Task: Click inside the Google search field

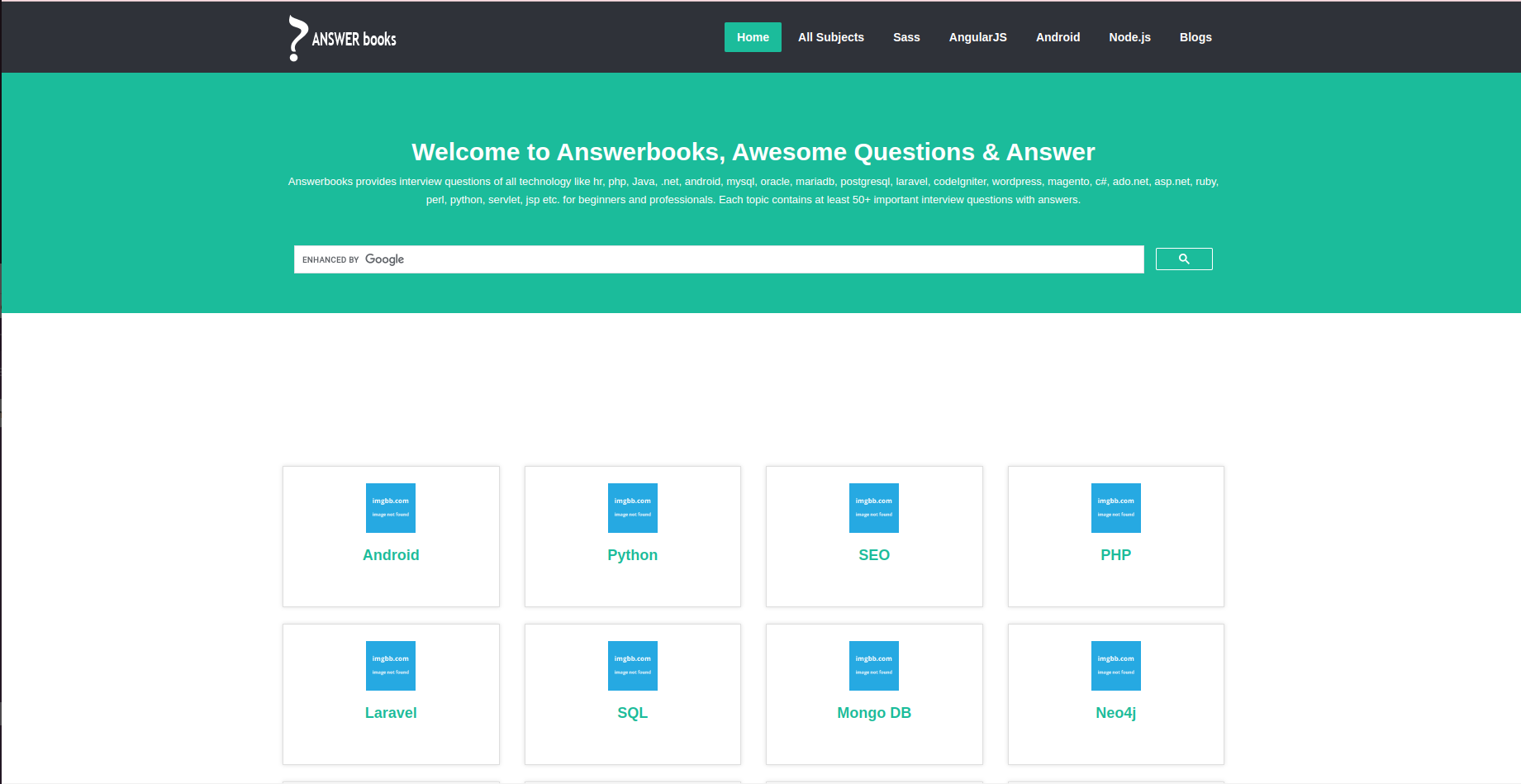Action: coord(719,259)
